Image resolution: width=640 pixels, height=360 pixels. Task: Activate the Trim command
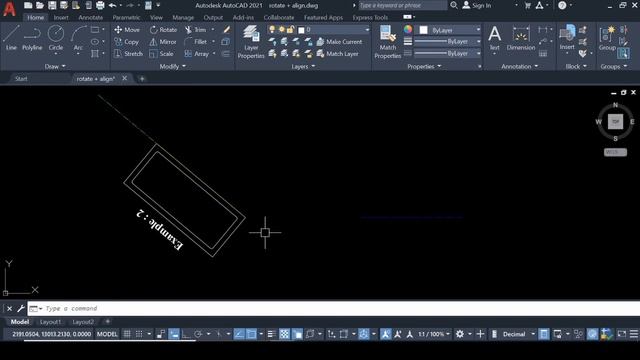[x=196, y=30]
